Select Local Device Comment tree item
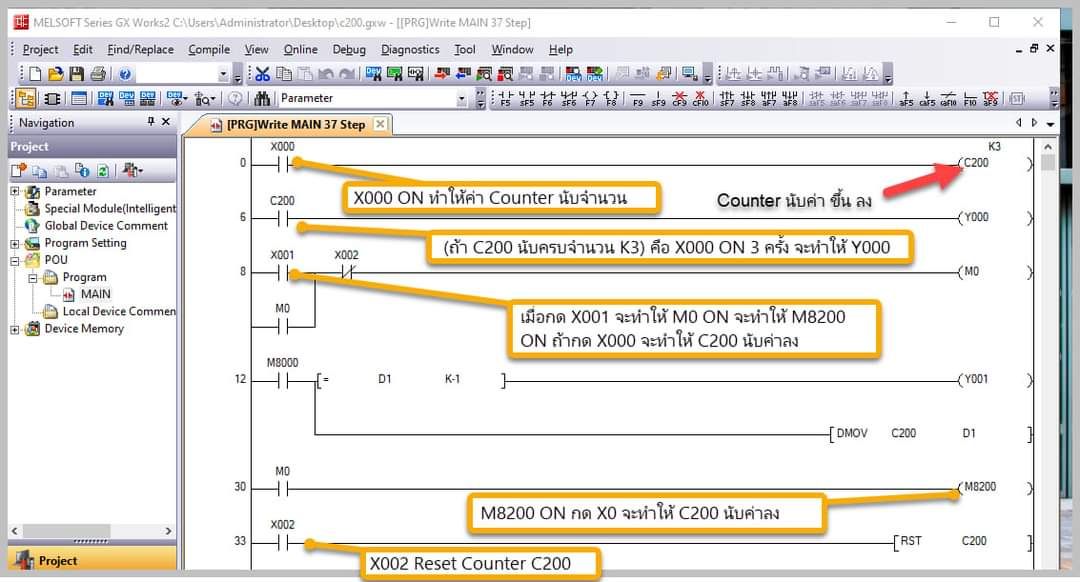This screenshot has height=582, width=1080. [119, 311]
